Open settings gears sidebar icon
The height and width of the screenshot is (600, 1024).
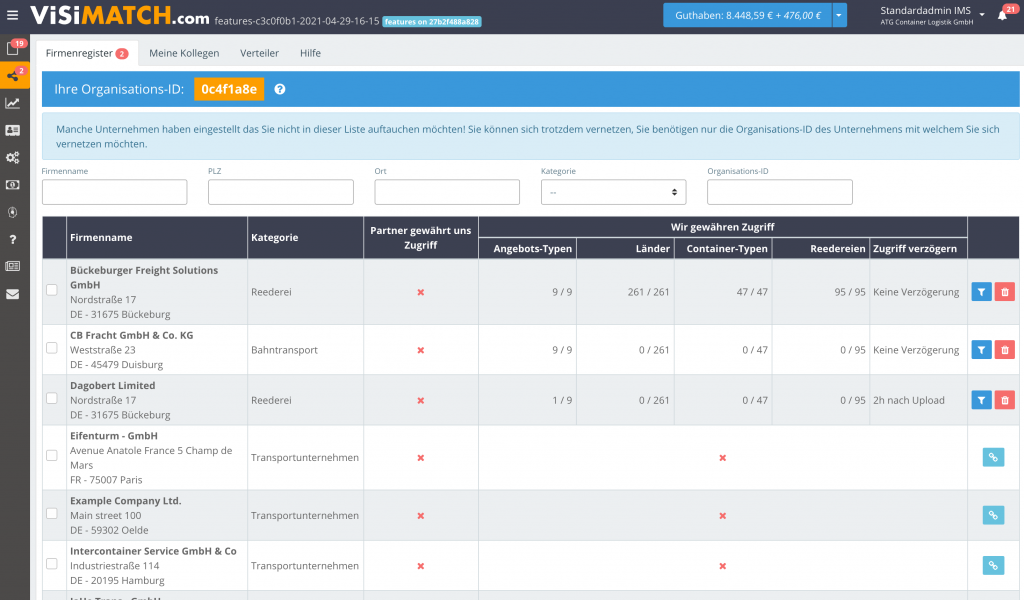point(12,157)
